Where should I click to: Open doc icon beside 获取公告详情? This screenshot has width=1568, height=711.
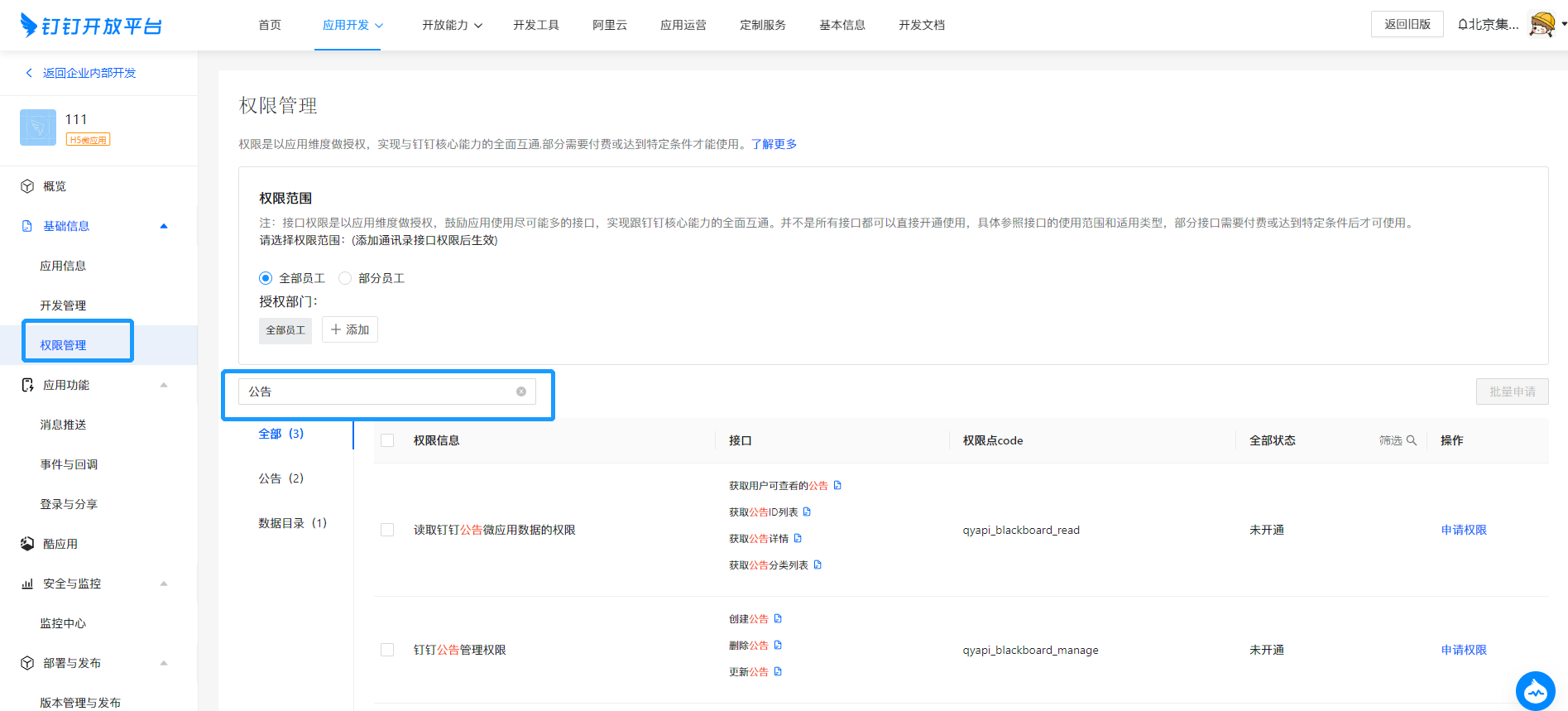click(x=798, y=539)
